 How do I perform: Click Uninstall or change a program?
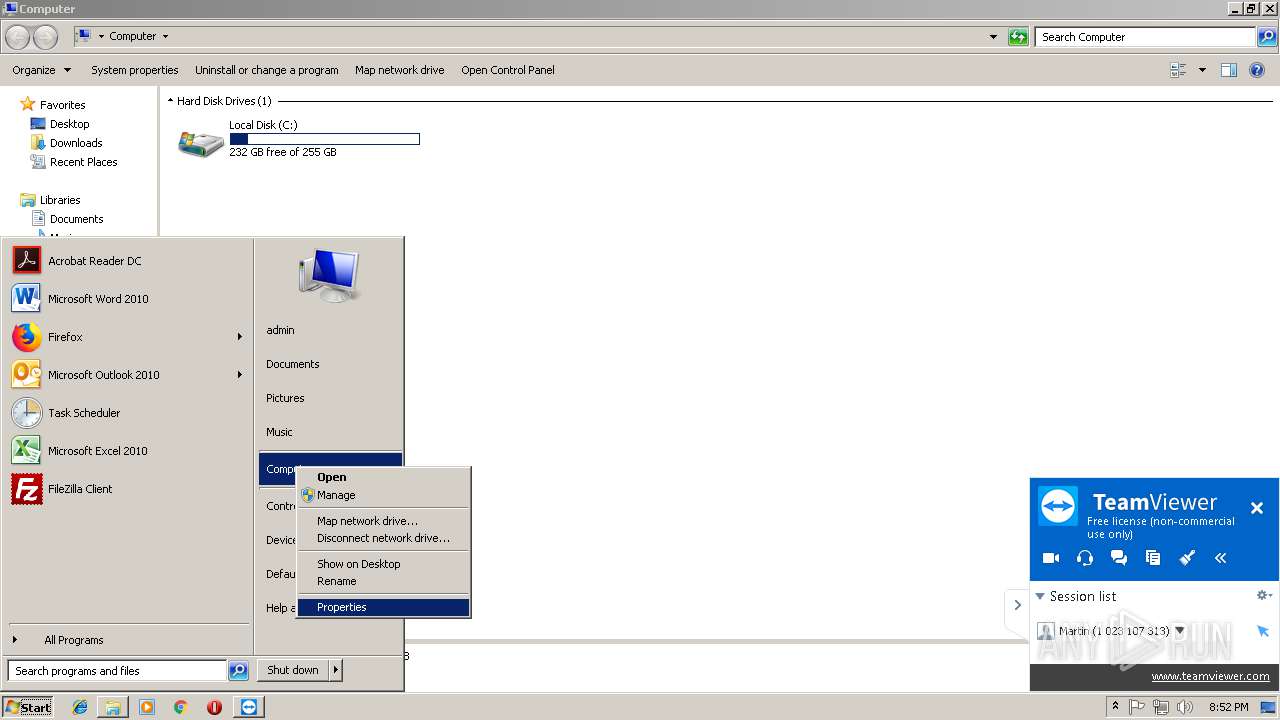click(266, 70)
